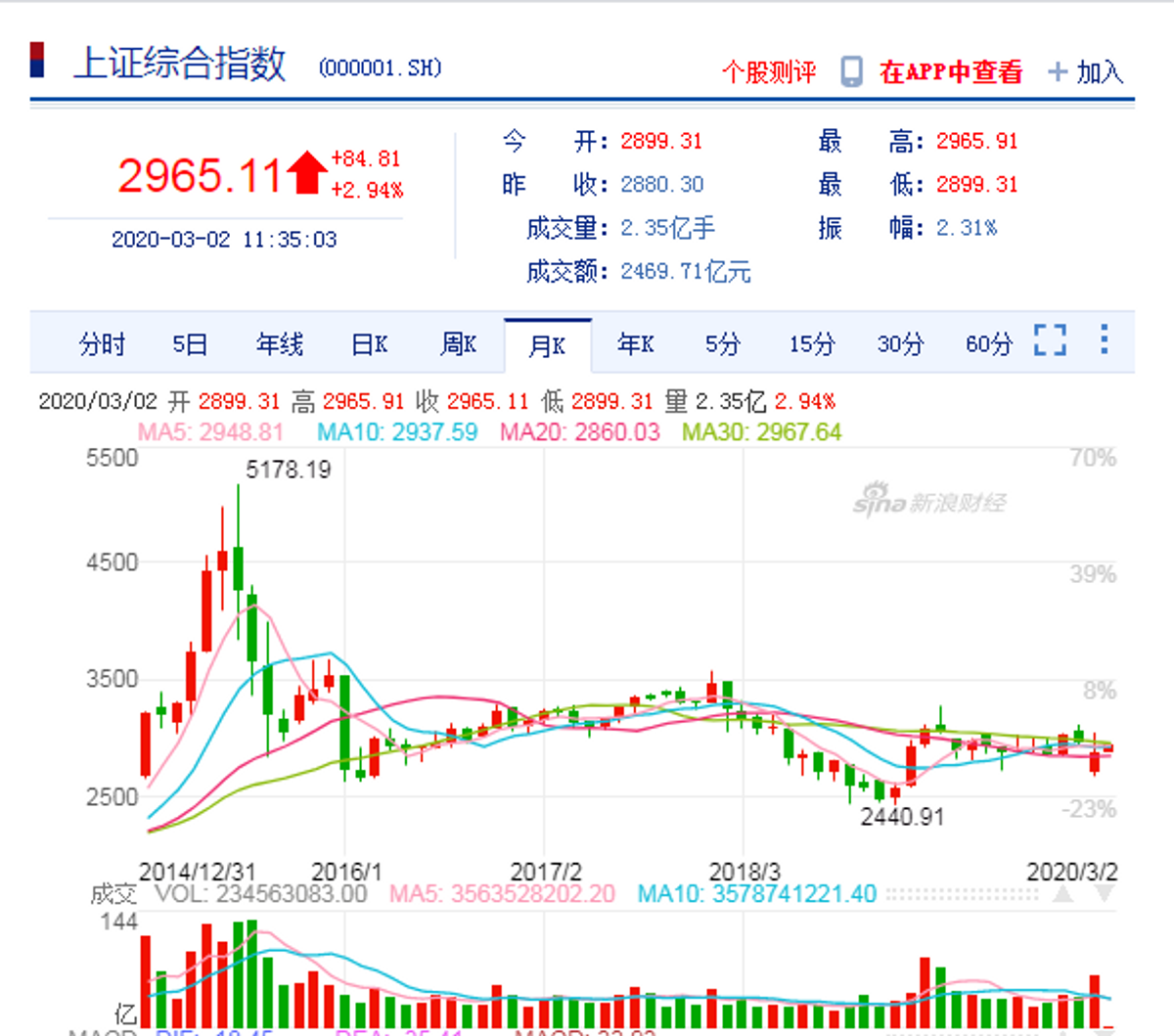1174x1036 pixels.
Task: Click the red up arrow beside 2965.11
Action: point(307,172)
